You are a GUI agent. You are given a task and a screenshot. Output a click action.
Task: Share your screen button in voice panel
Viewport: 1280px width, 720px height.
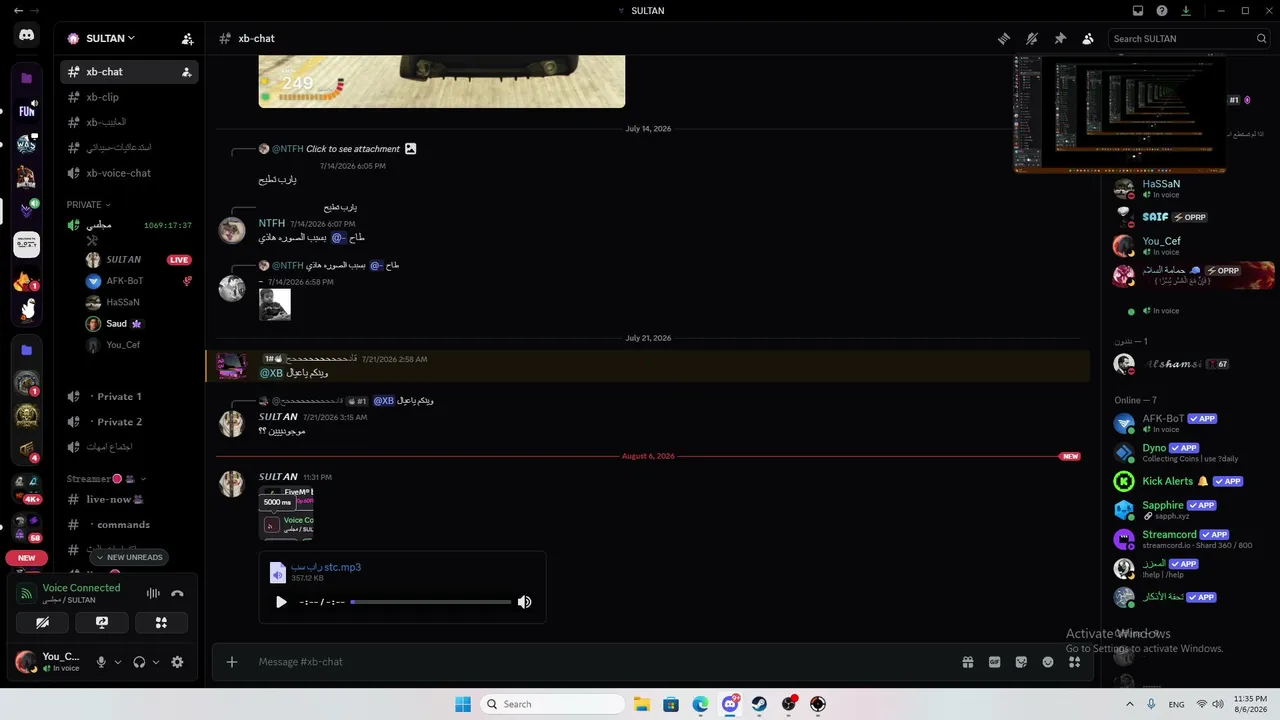pos(102,622)
